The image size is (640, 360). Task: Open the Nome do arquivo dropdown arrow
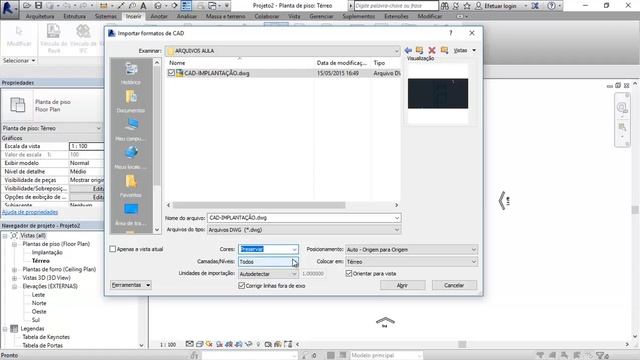pos(397,218)
